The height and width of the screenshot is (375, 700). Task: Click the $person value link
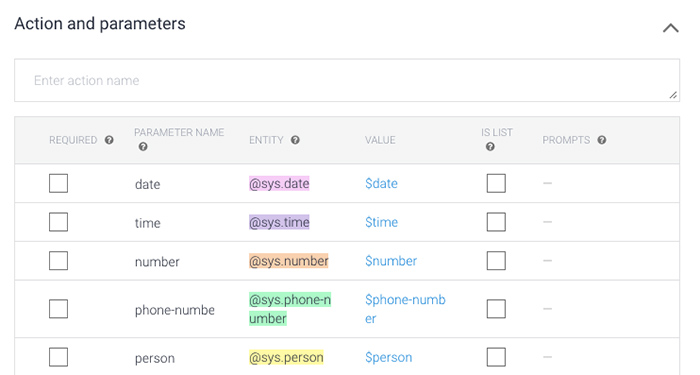pyautogui.click(x=388, y=357)
